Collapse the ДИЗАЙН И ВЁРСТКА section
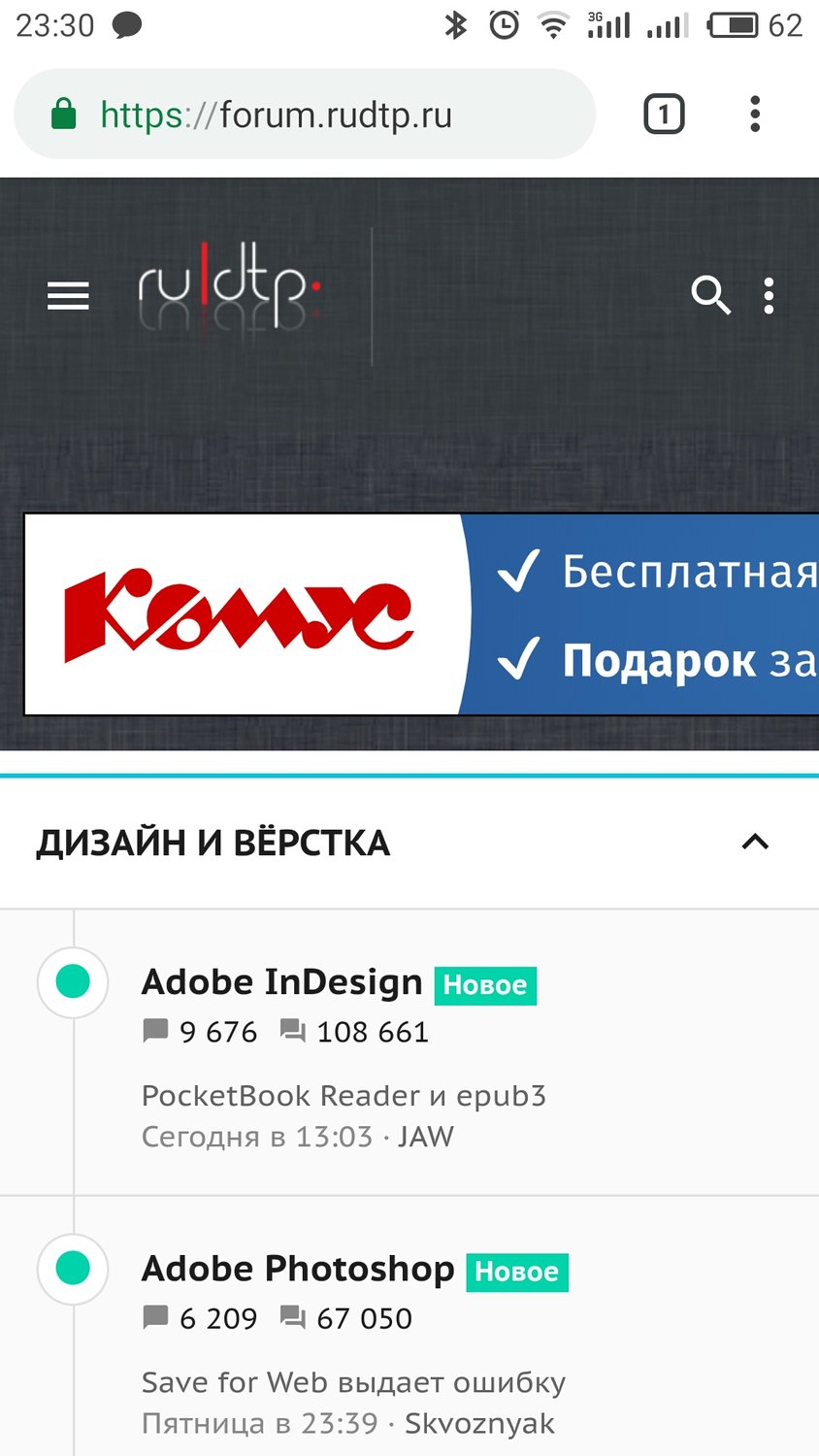The image size is (819, 1456). [x=755, y=842]
